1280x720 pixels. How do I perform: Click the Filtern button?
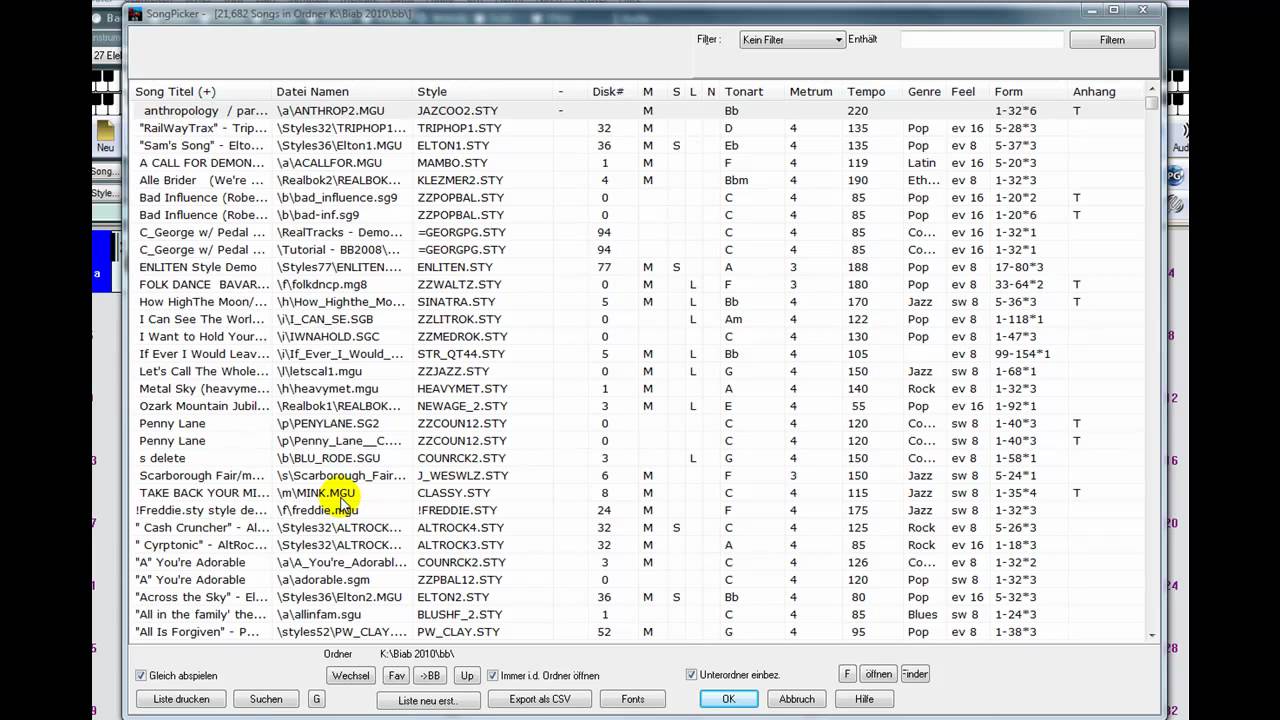1112,40
